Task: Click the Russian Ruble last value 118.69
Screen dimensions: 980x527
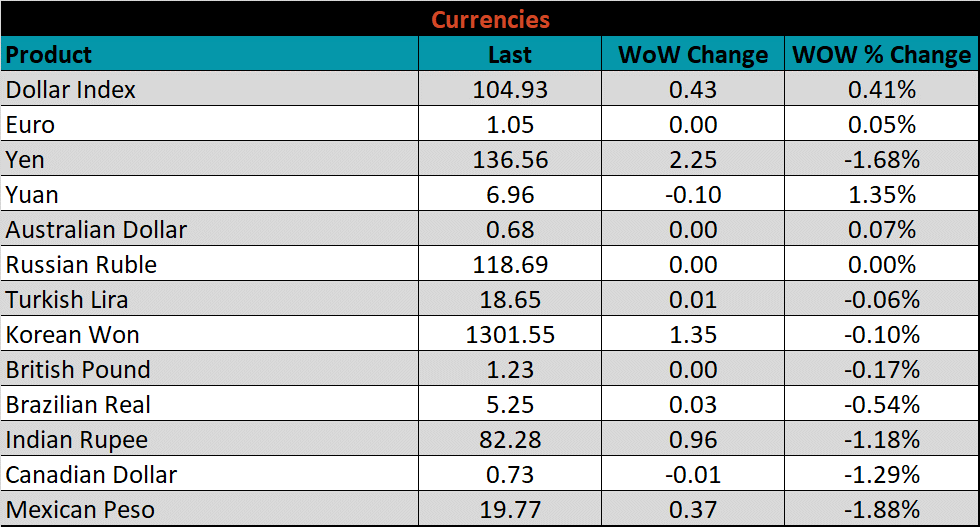Action: pos(510,265)
